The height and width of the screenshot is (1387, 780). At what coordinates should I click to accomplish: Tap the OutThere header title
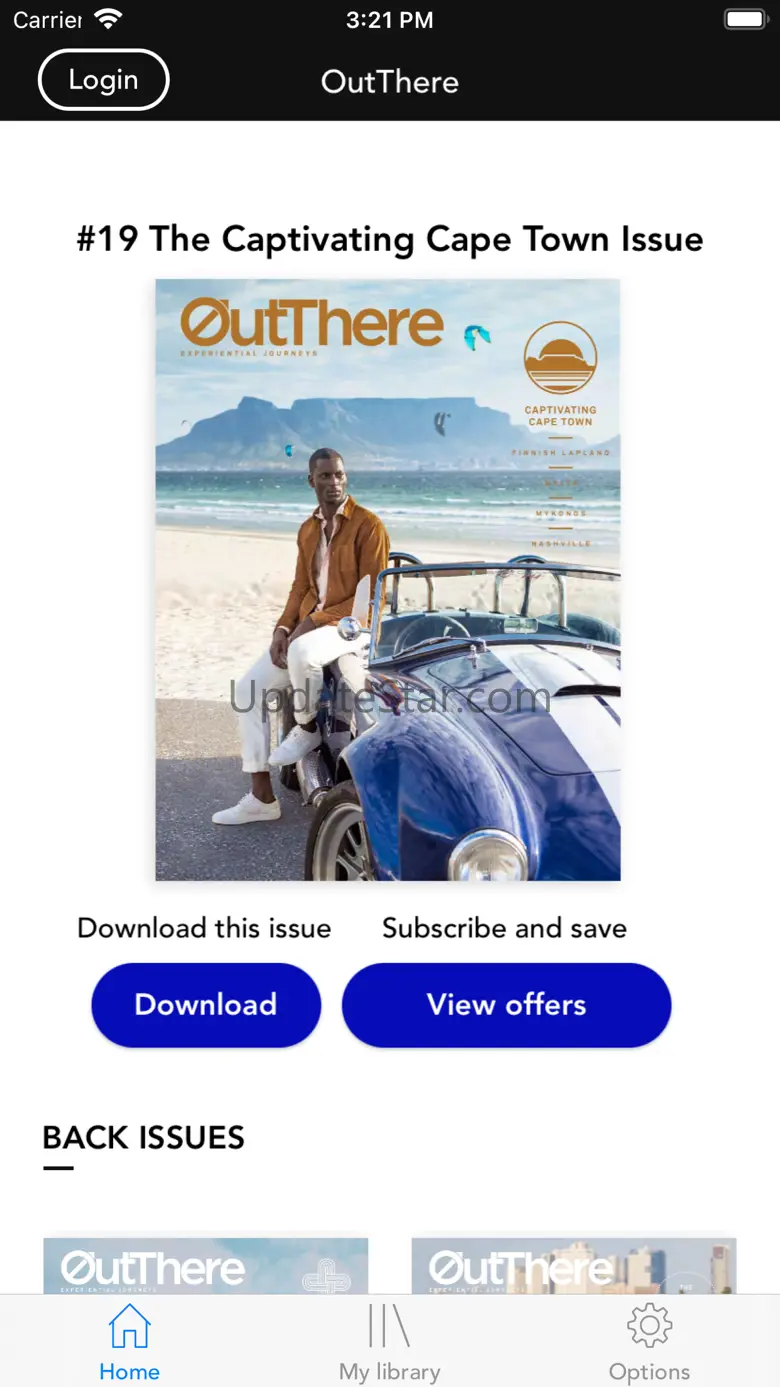[390, 81]
